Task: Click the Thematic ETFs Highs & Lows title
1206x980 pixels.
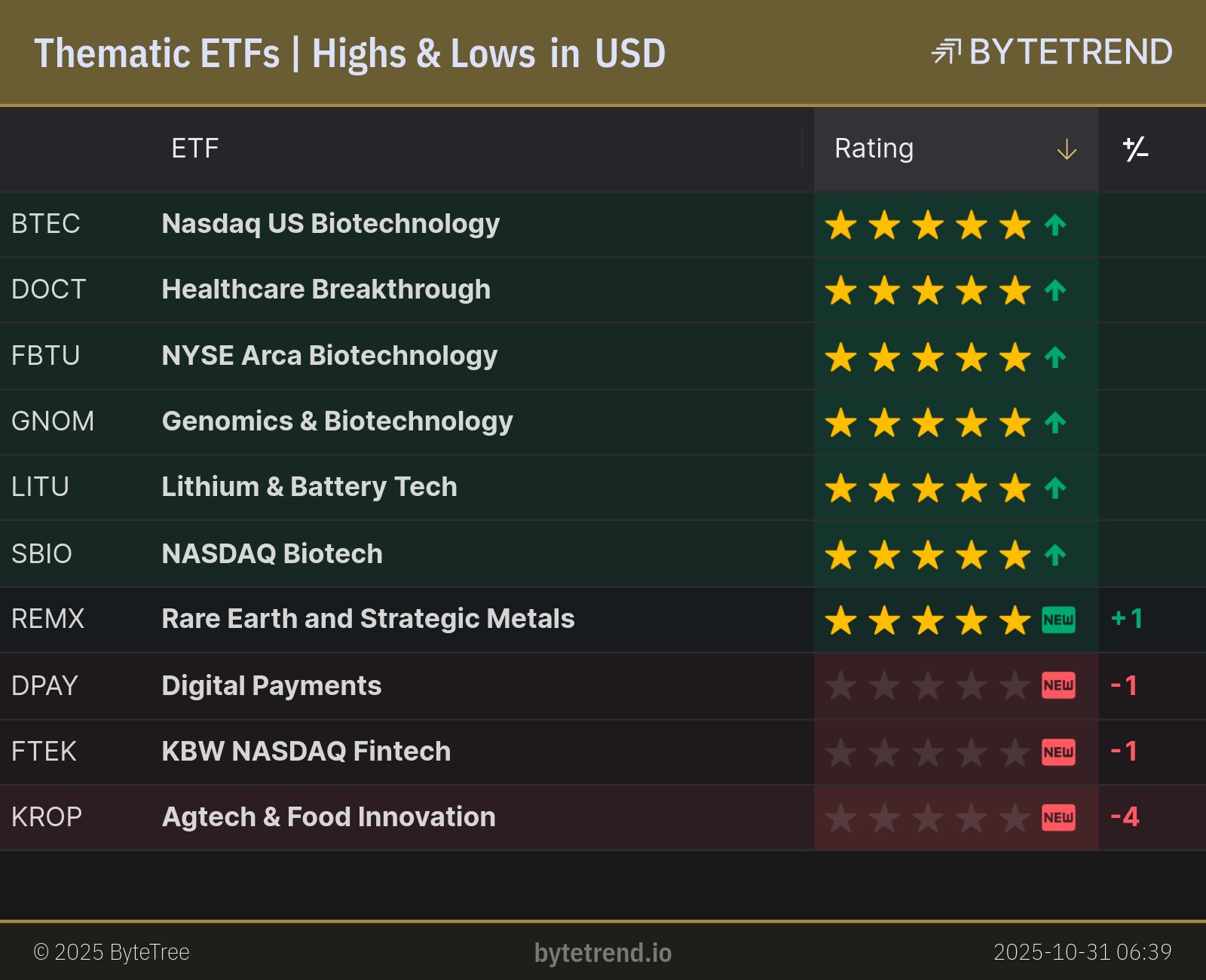Action: [x=350, y=54]
